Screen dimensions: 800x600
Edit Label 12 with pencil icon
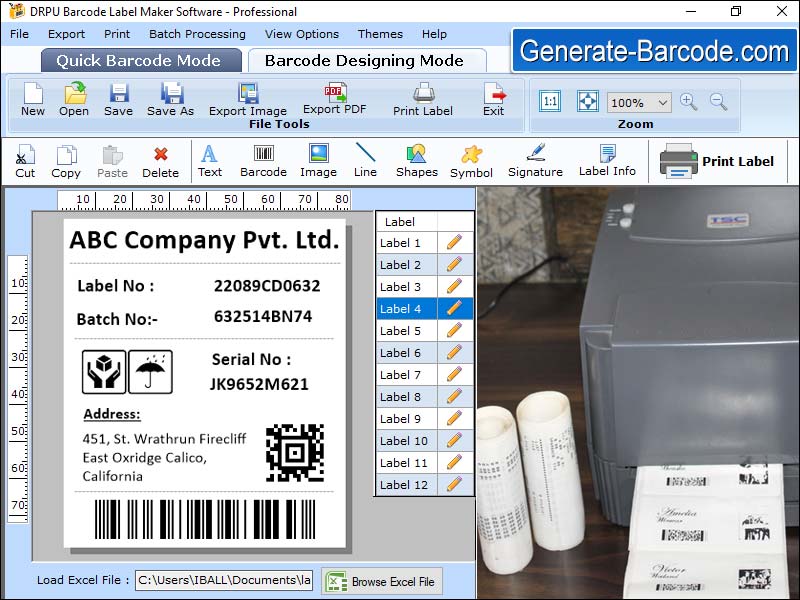point(454,484)
